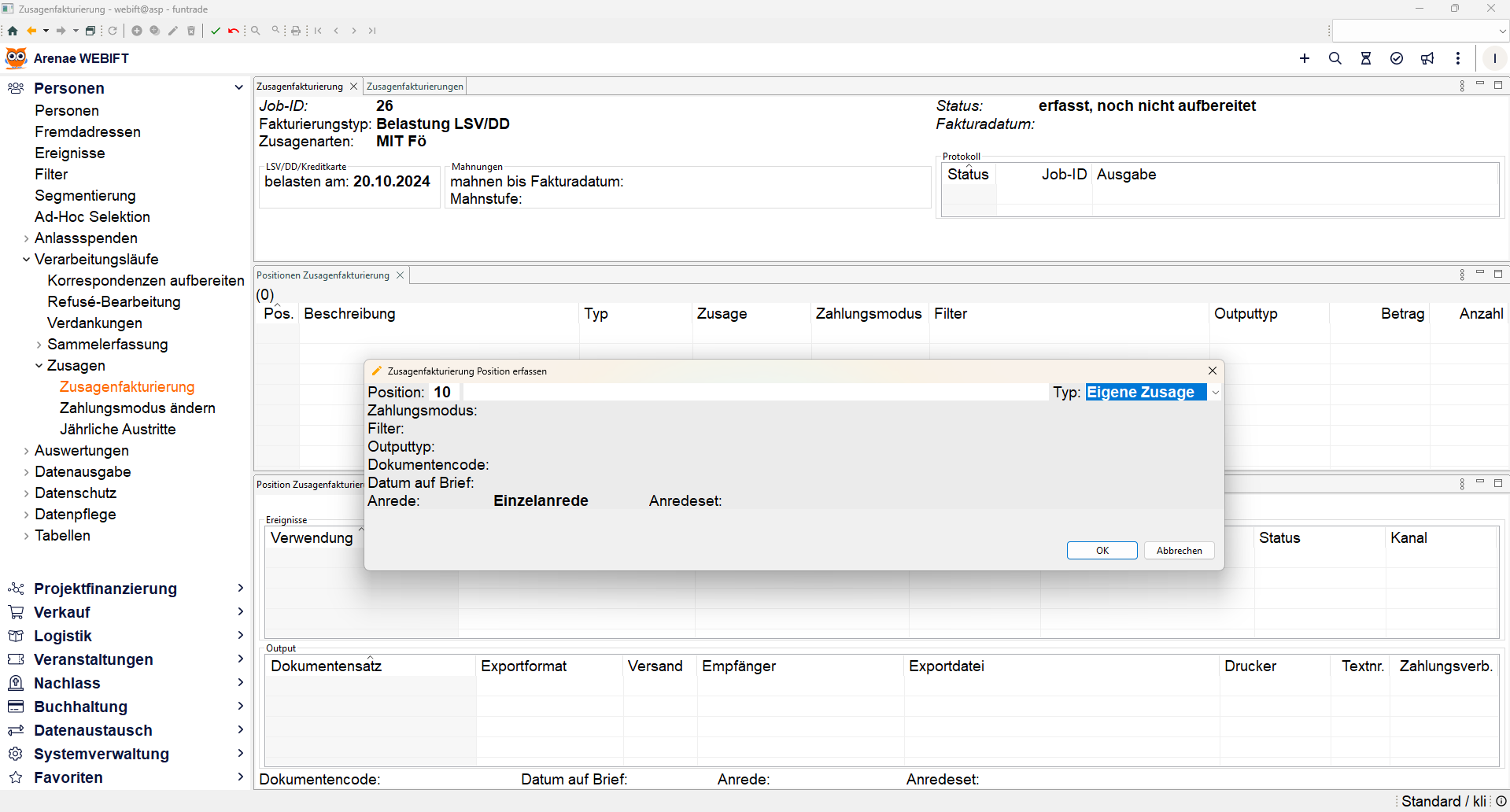Screen dimensions: 1510x812
Task: Collapse the Verarbeitungsläufe tree node
Action: point(26,260)
